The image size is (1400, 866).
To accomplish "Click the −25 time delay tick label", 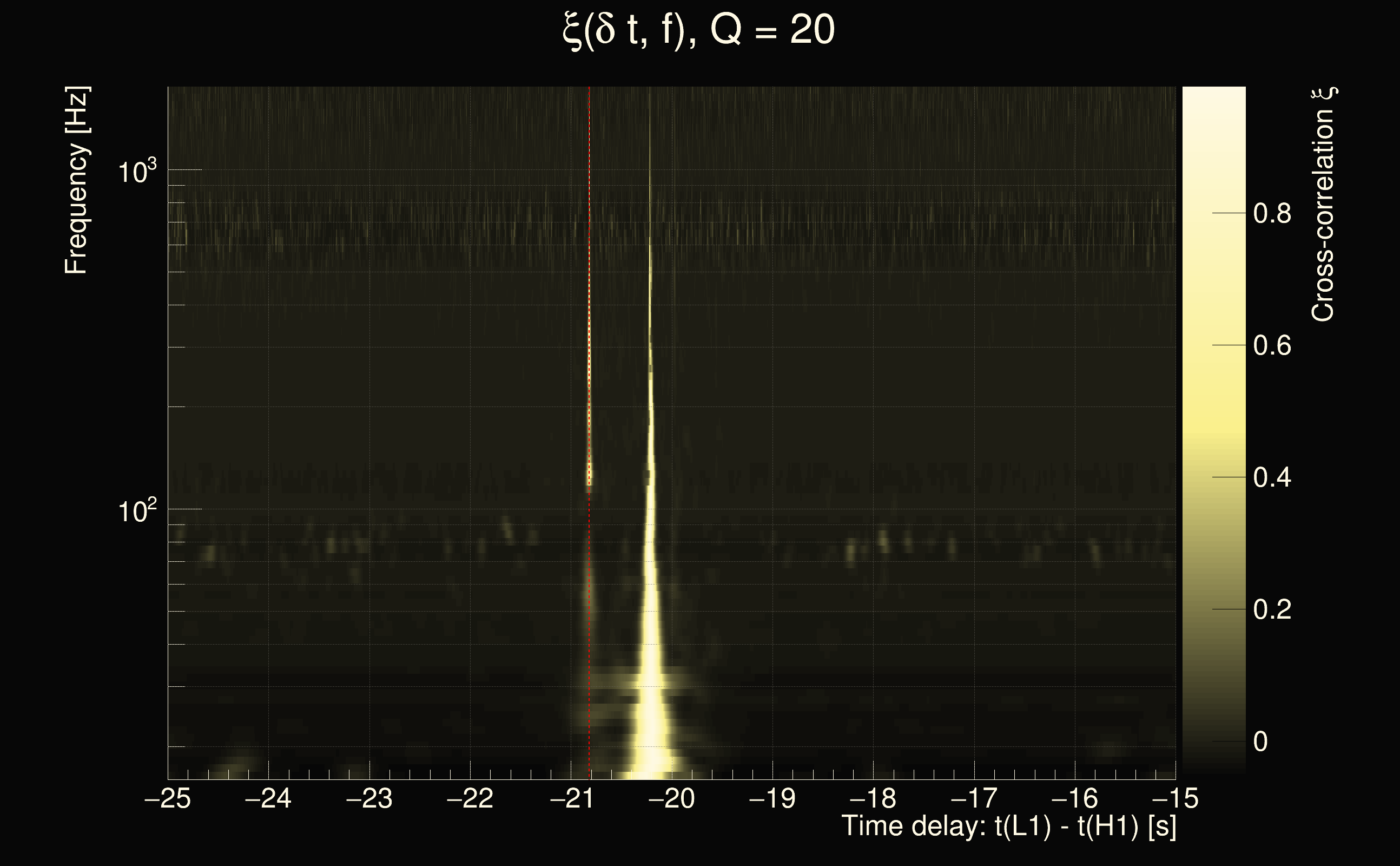I will pyautogui.click(x=167, y=798).
